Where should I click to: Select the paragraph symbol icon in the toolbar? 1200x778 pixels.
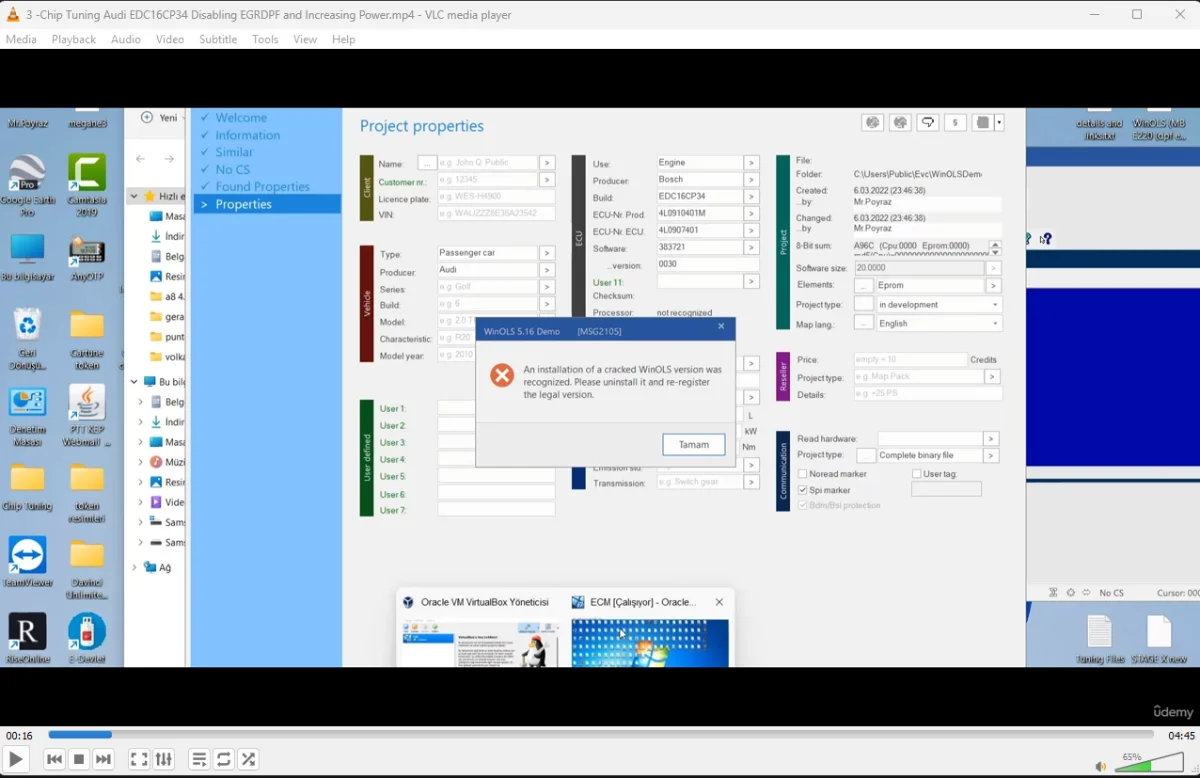[x=955, y=122]
